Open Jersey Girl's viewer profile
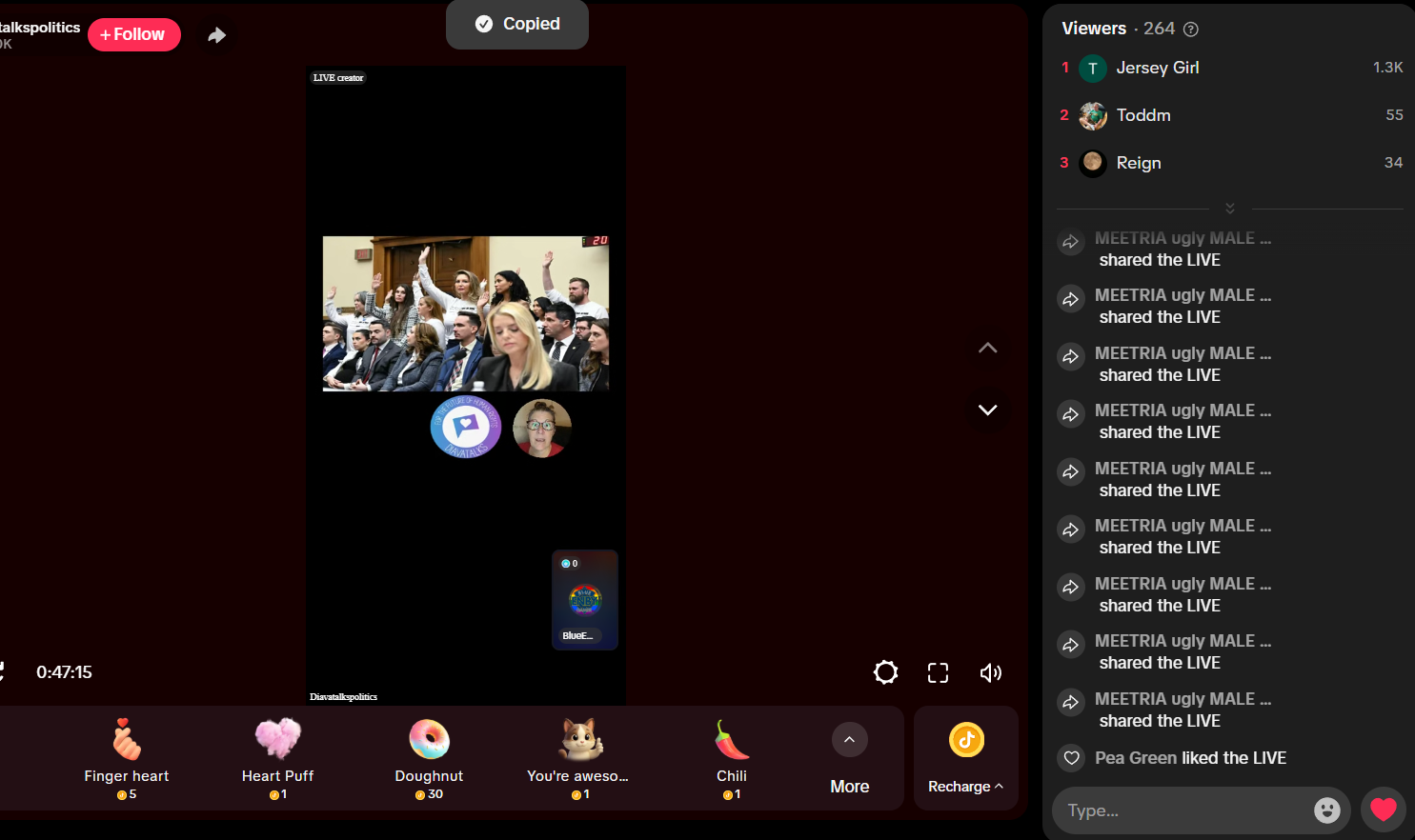Viewport: 1415px width, 840px height. coord(1157,68)
